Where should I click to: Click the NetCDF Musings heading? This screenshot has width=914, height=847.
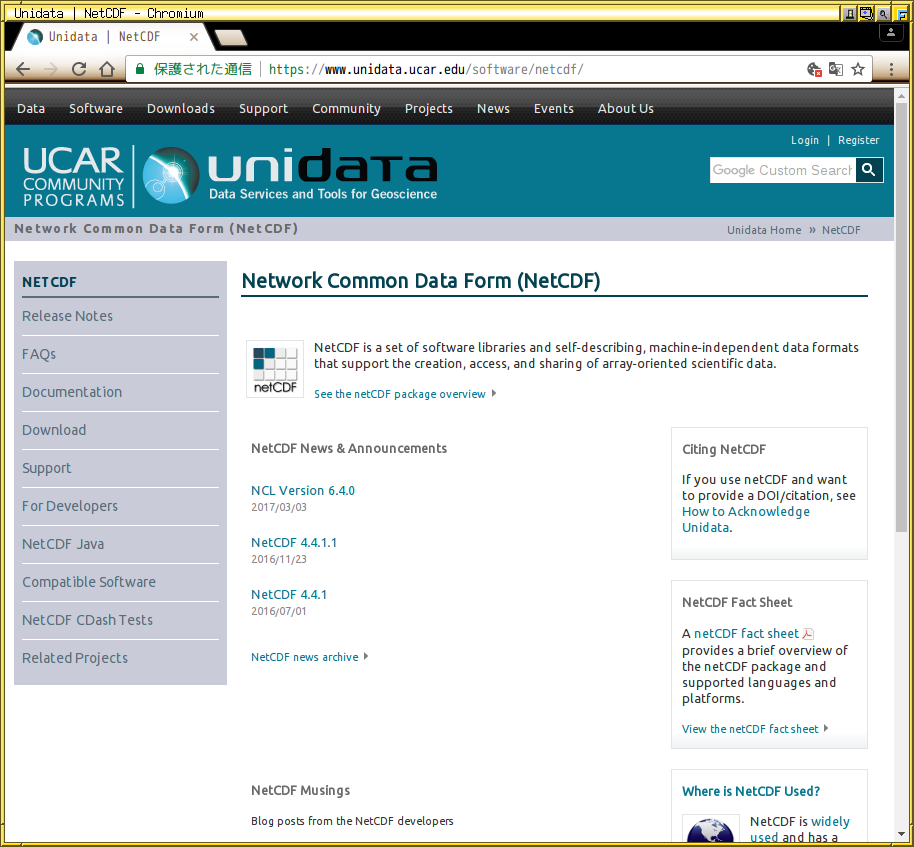click(301, 790)
